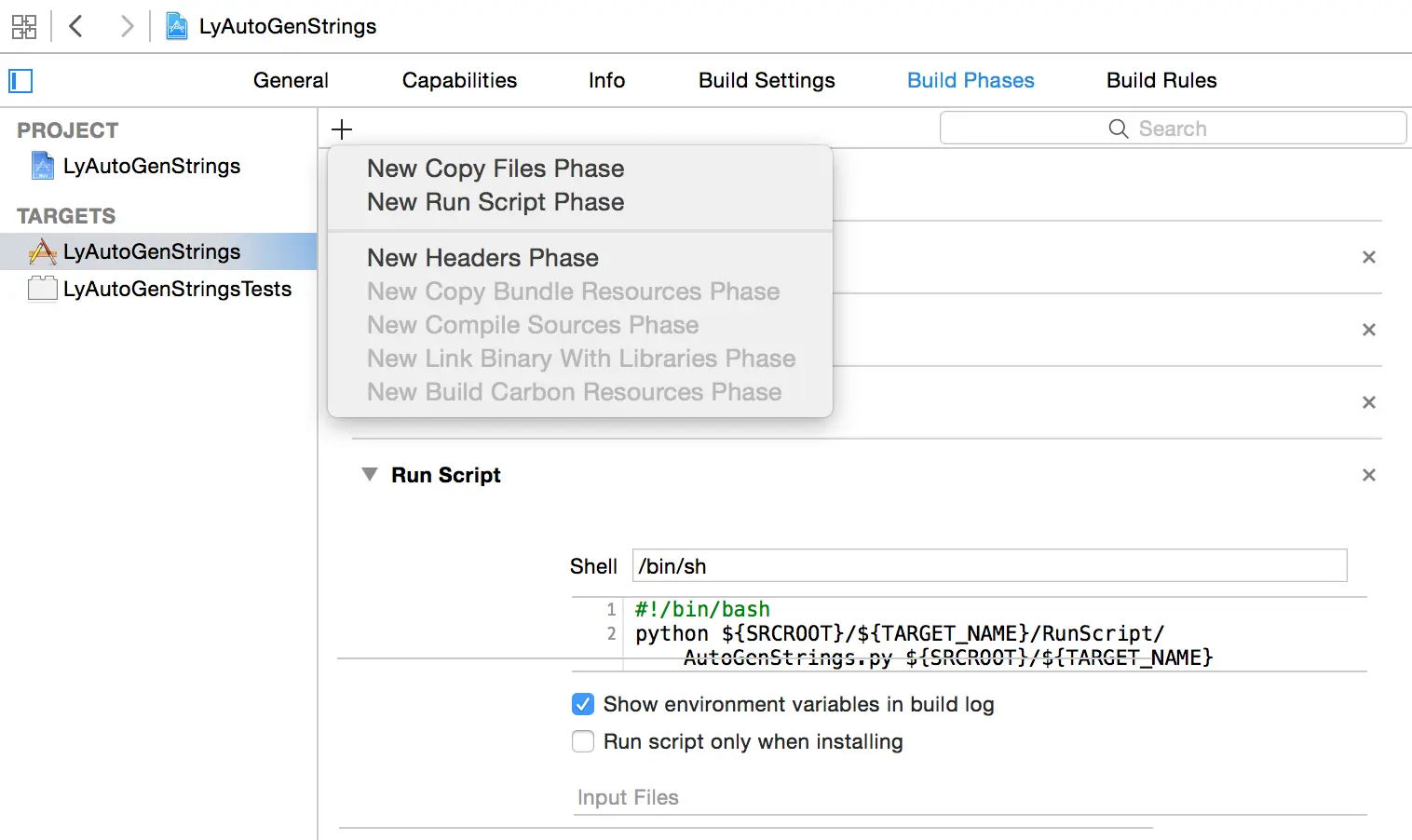Open the related items grid icon

[24, 26]
